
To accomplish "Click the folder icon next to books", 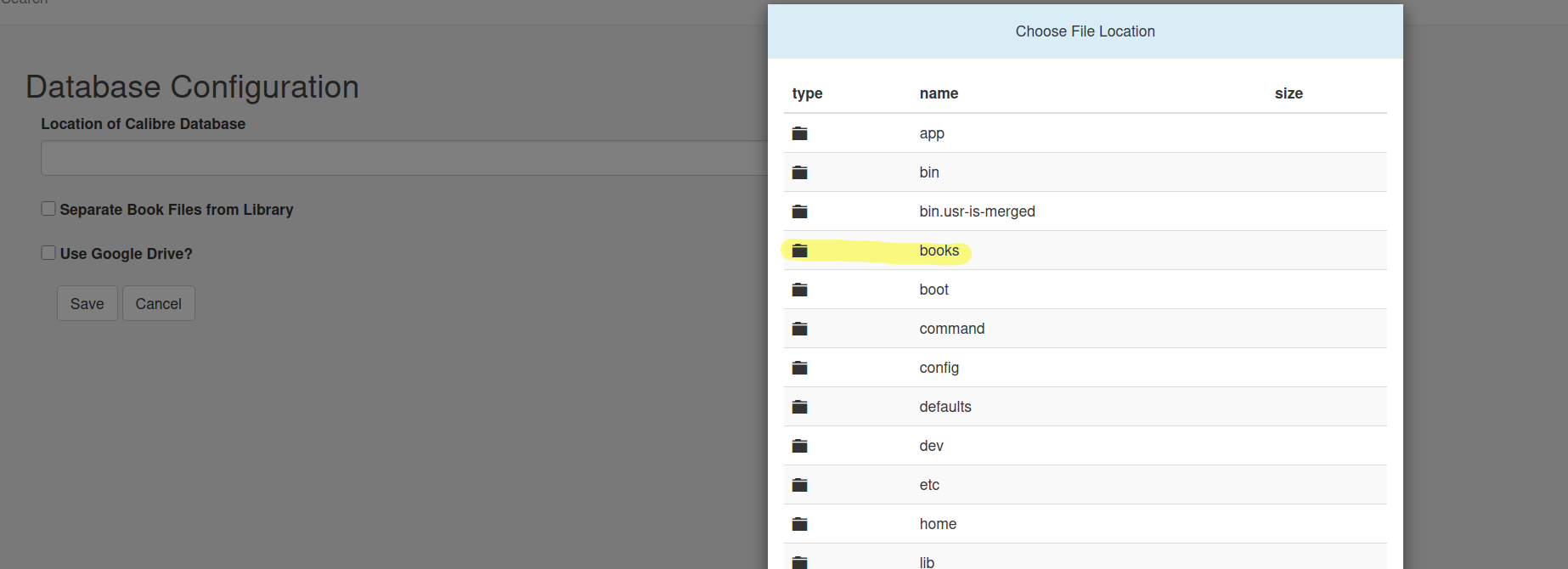I will point(799,251).
